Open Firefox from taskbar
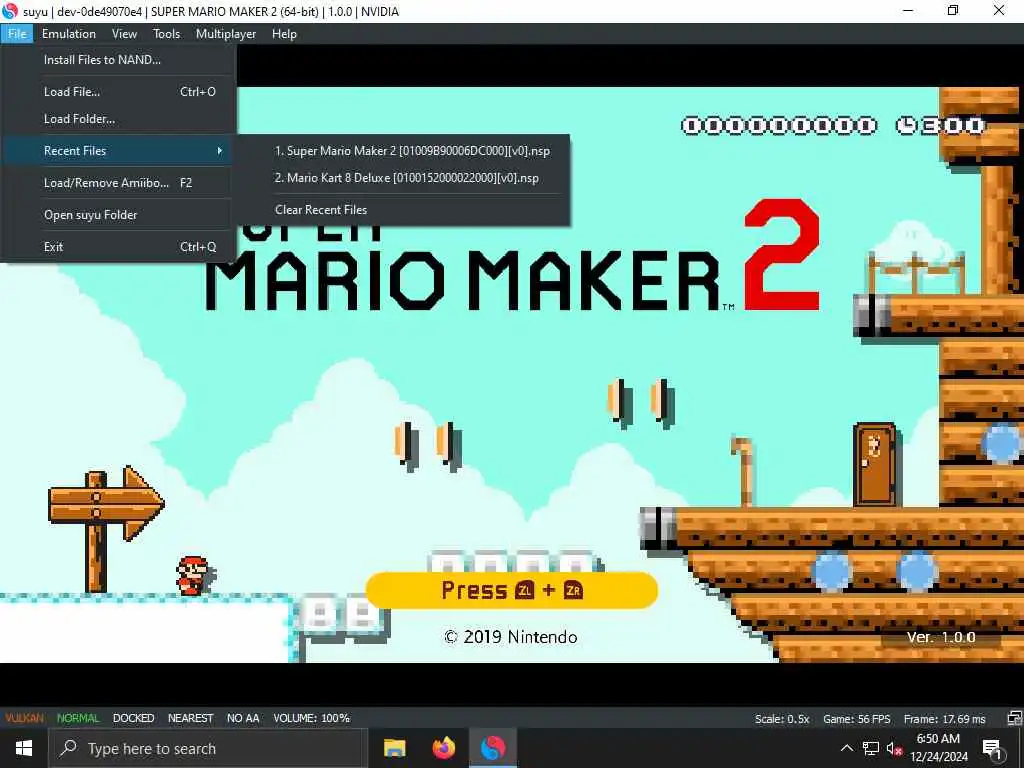 point(444,748)
